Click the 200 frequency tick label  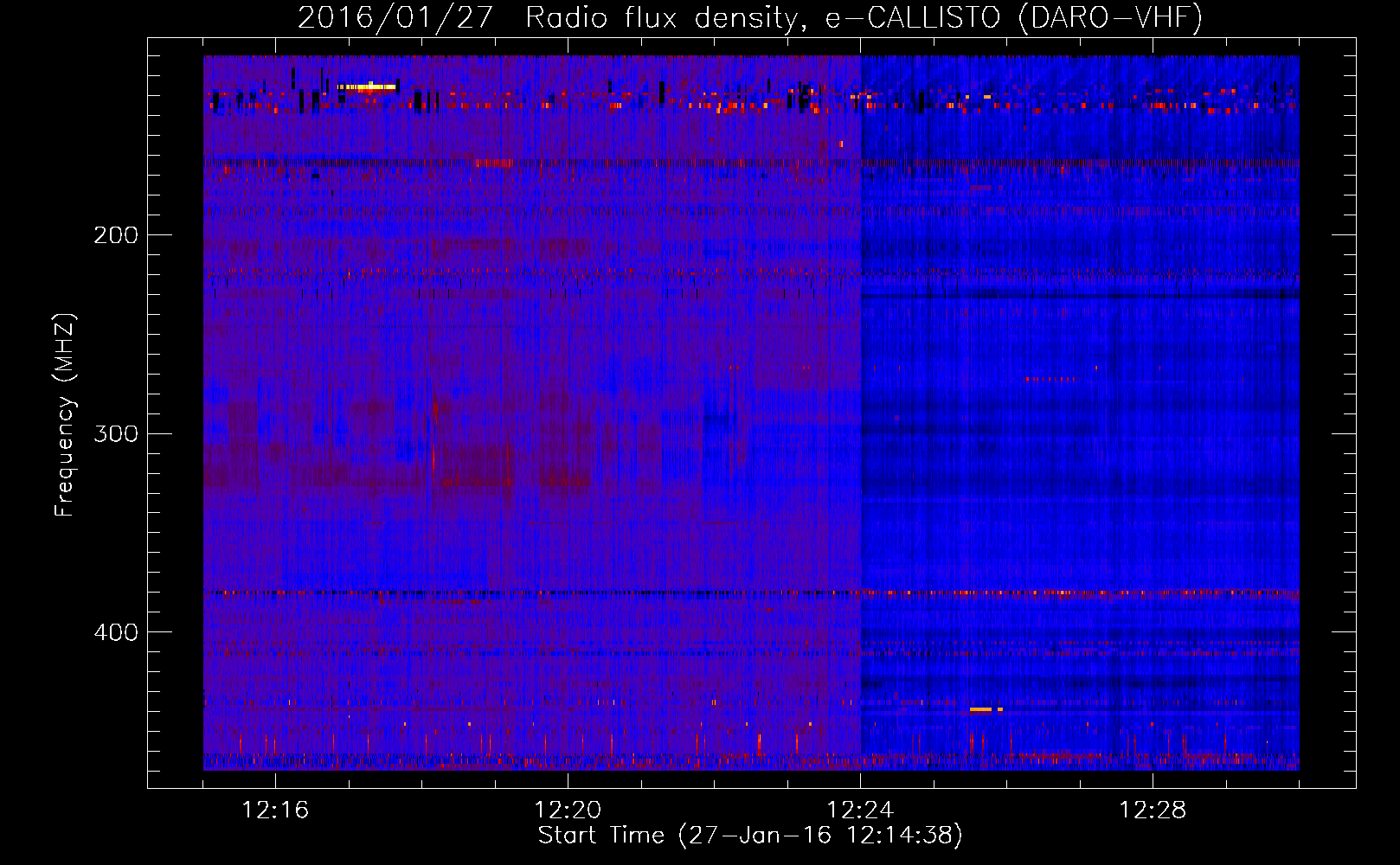(116, 235)
